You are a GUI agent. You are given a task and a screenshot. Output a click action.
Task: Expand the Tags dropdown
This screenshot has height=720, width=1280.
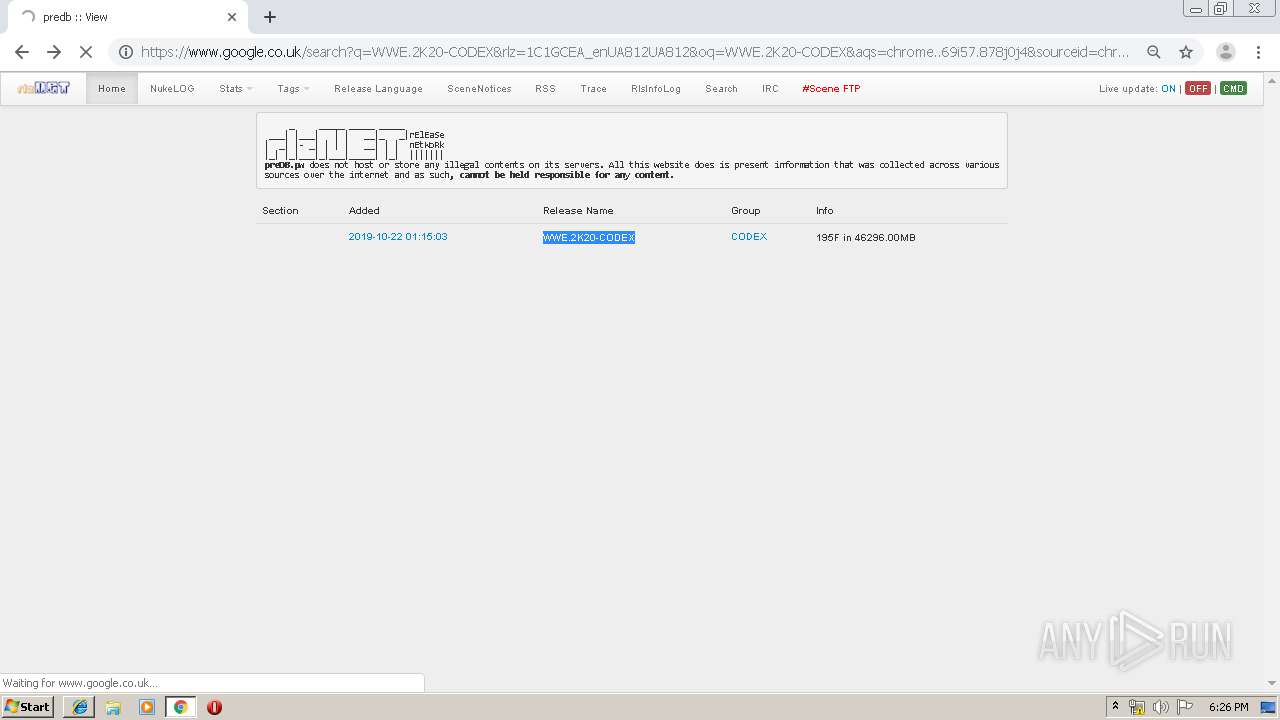(x=293, y=88)
